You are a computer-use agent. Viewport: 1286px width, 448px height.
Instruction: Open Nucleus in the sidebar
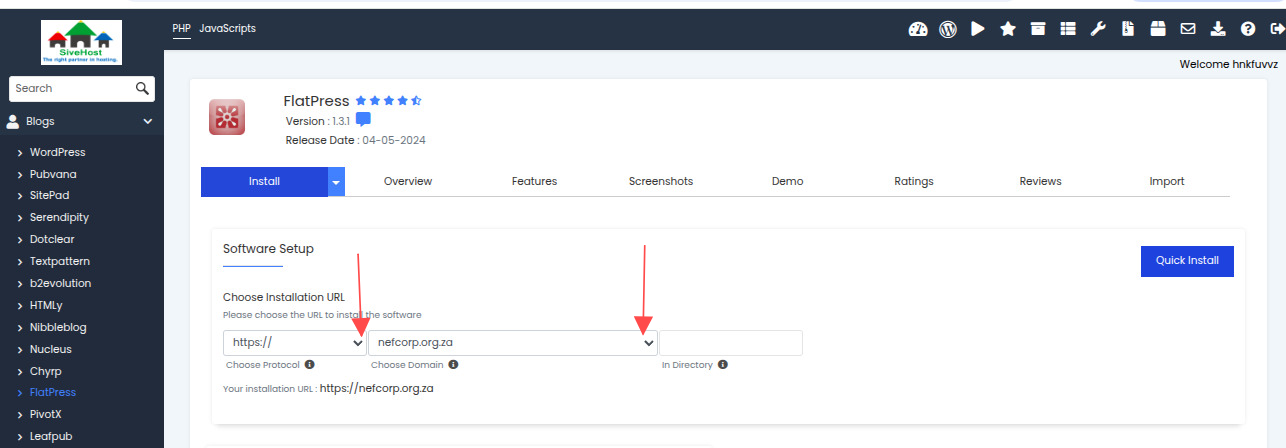(50, 349)
